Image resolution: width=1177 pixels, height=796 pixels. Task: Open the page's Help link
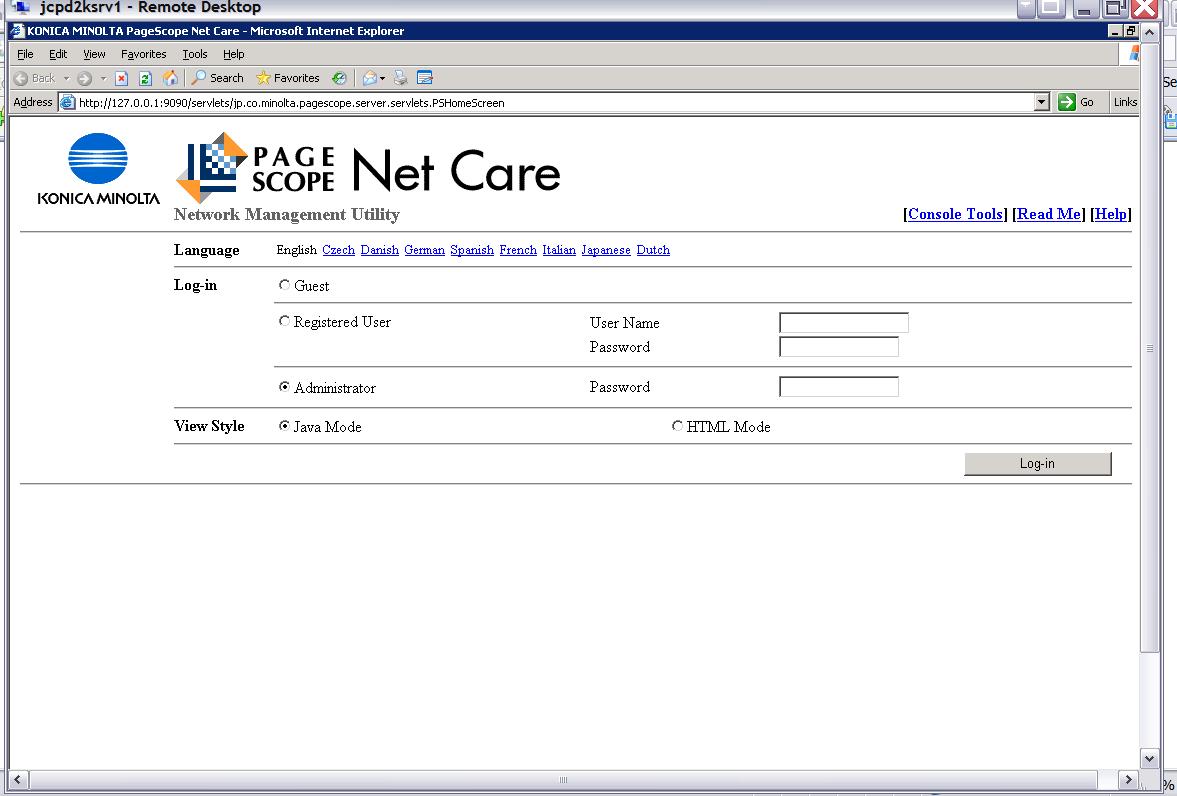pyautogui.click(x=1110, y=214)
